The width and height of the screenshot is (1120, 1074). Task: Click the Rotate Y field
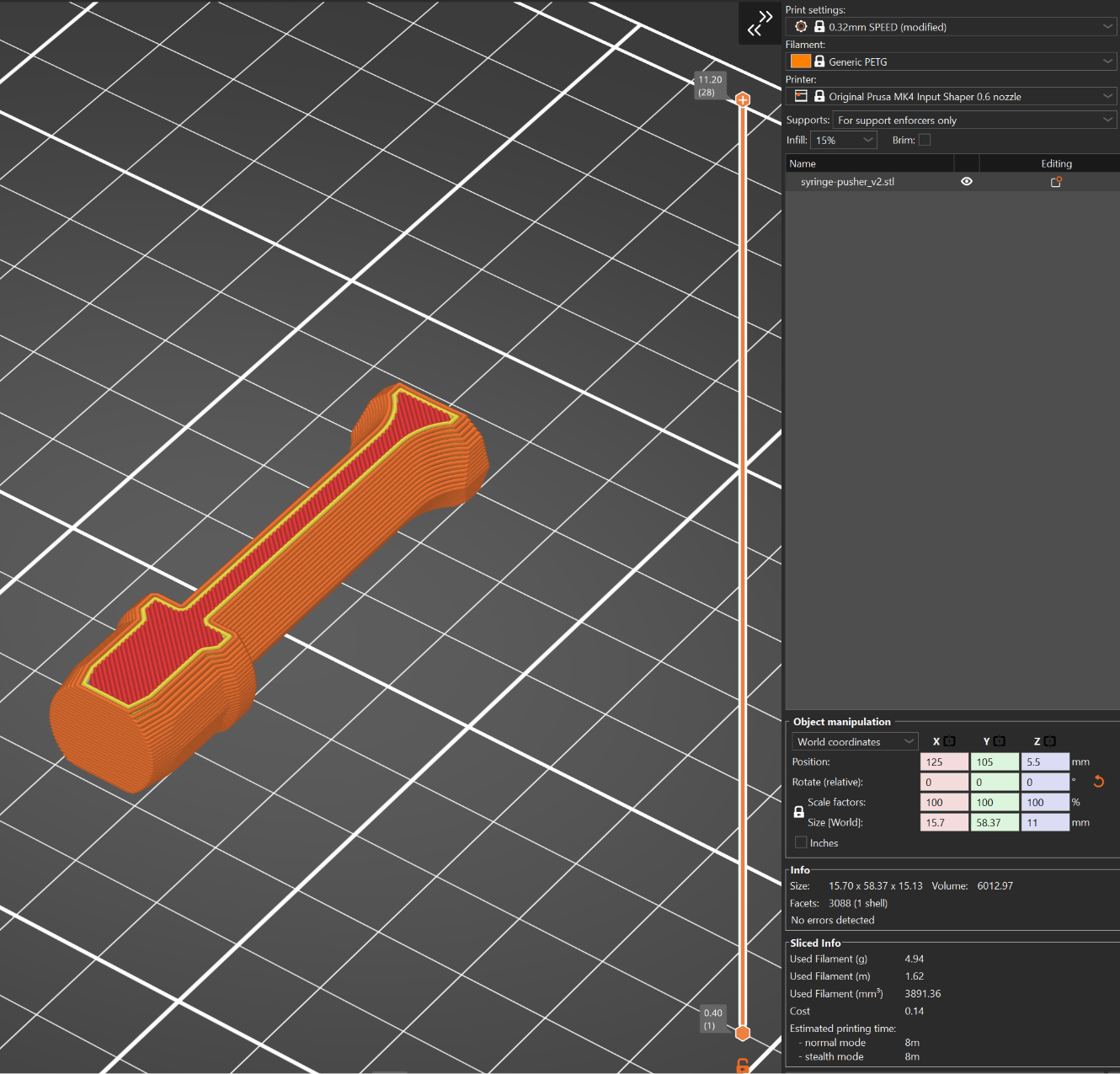(x=995, y=782)
